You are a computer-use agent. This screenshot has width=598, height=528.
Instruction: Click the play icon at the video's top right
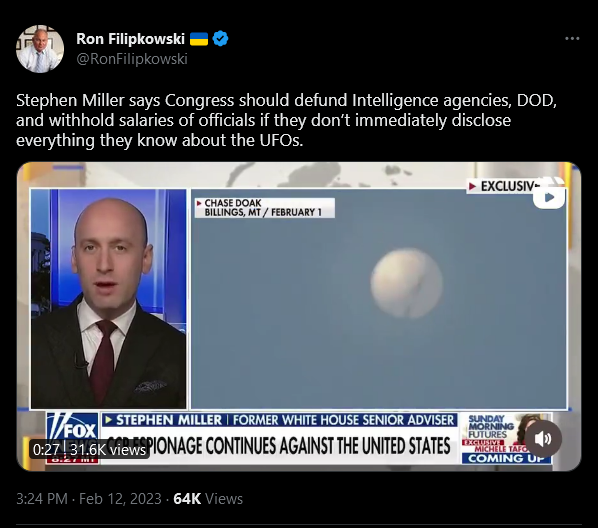[x=549, y=197]
